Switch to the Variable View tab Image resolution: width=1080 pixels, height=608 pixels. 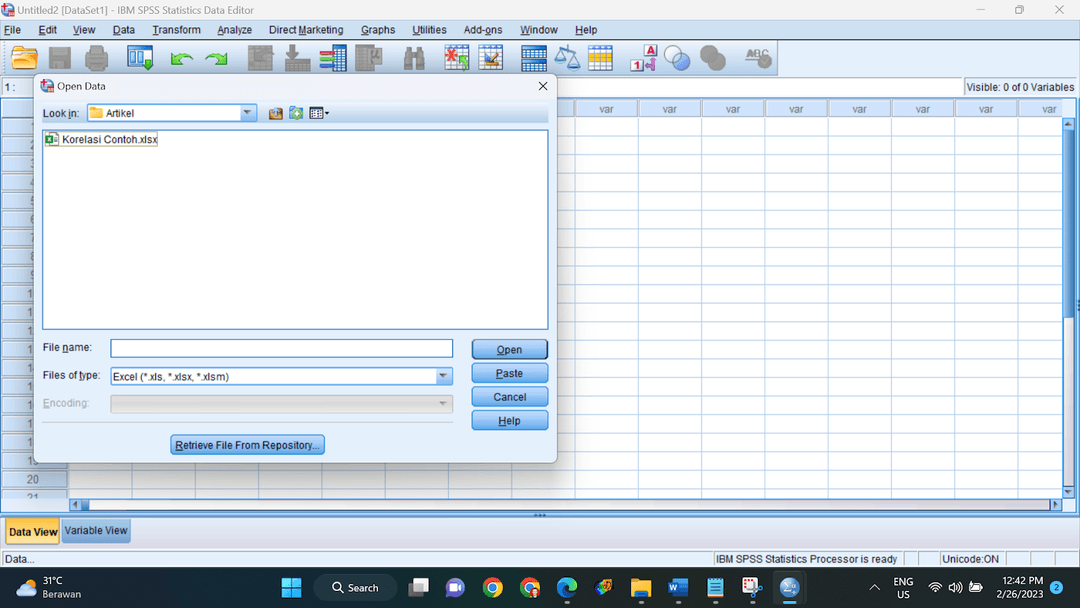tap(96, 531)
